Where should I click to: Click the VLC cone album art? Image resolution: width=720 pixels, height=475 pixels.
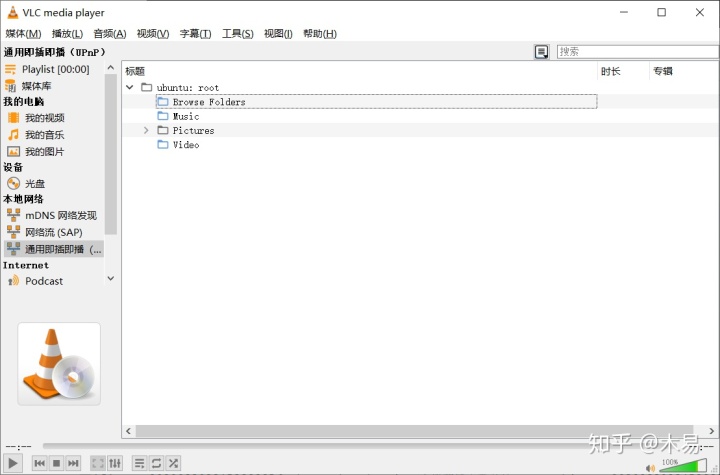pos(59,364)
